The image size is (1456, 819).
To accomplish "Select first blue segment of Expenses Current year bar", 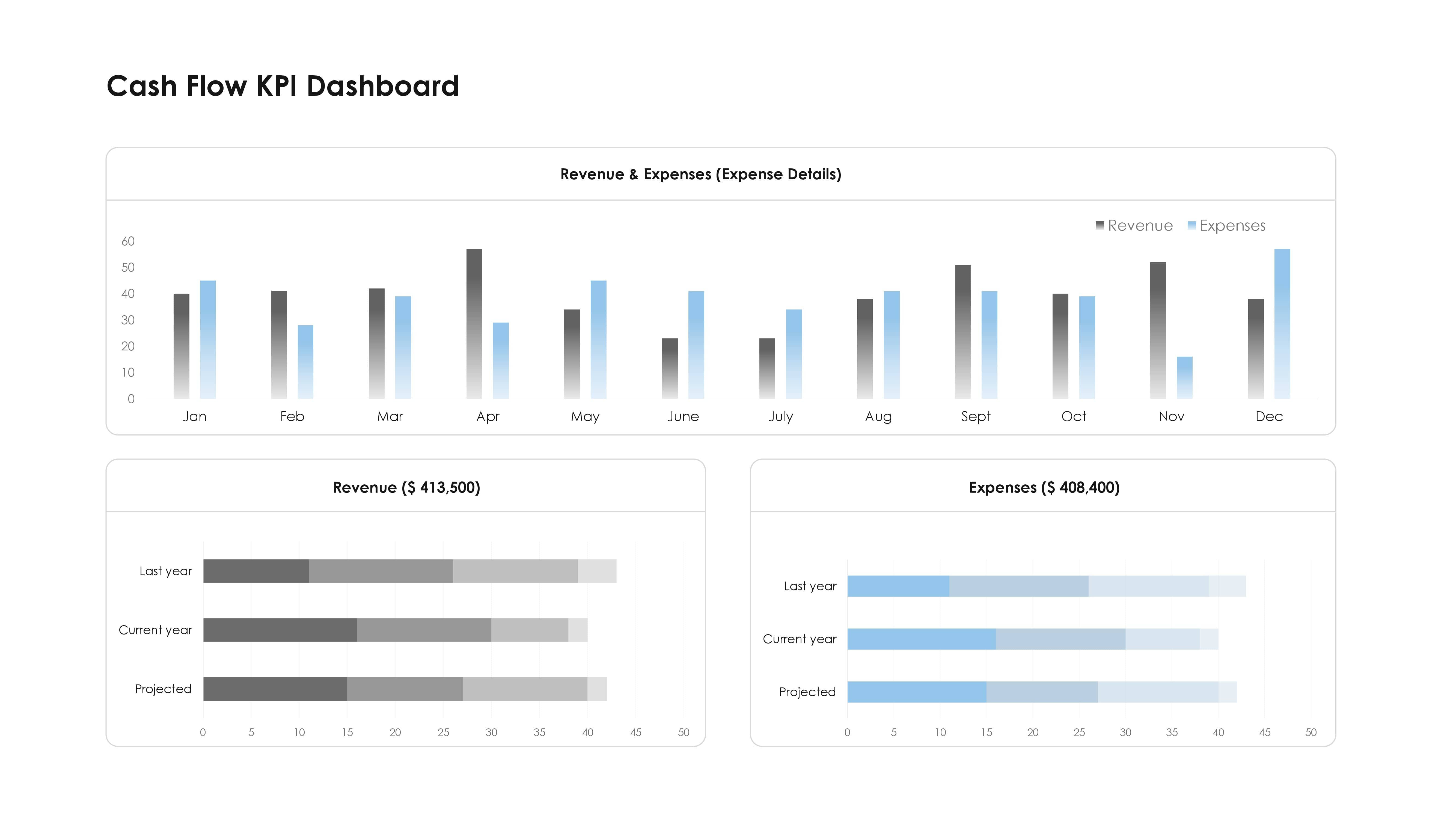I will click(921, 639).
